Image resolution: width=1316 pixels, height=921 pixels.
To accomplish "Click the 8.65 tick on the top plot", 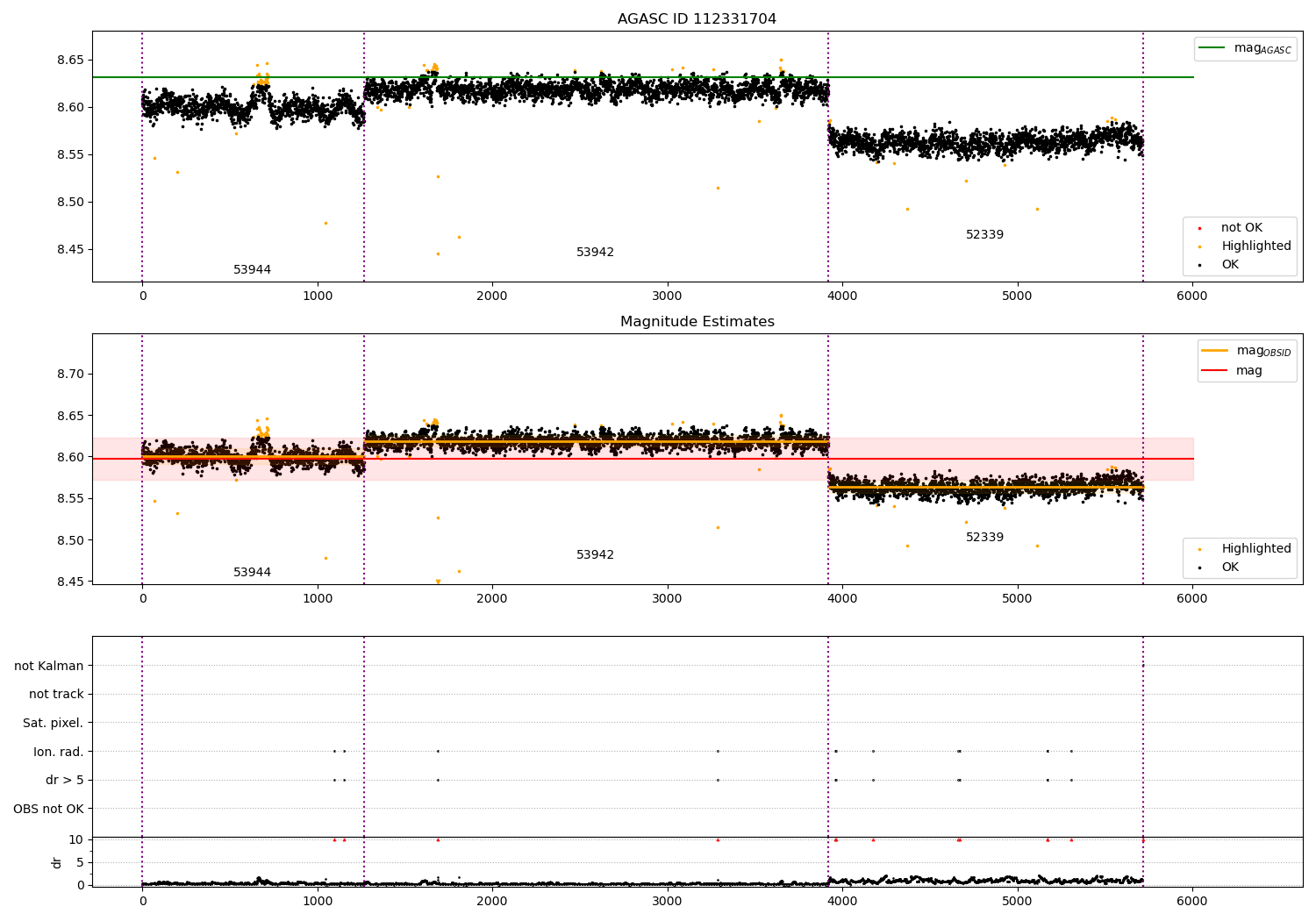I will (x=70, y=61).
